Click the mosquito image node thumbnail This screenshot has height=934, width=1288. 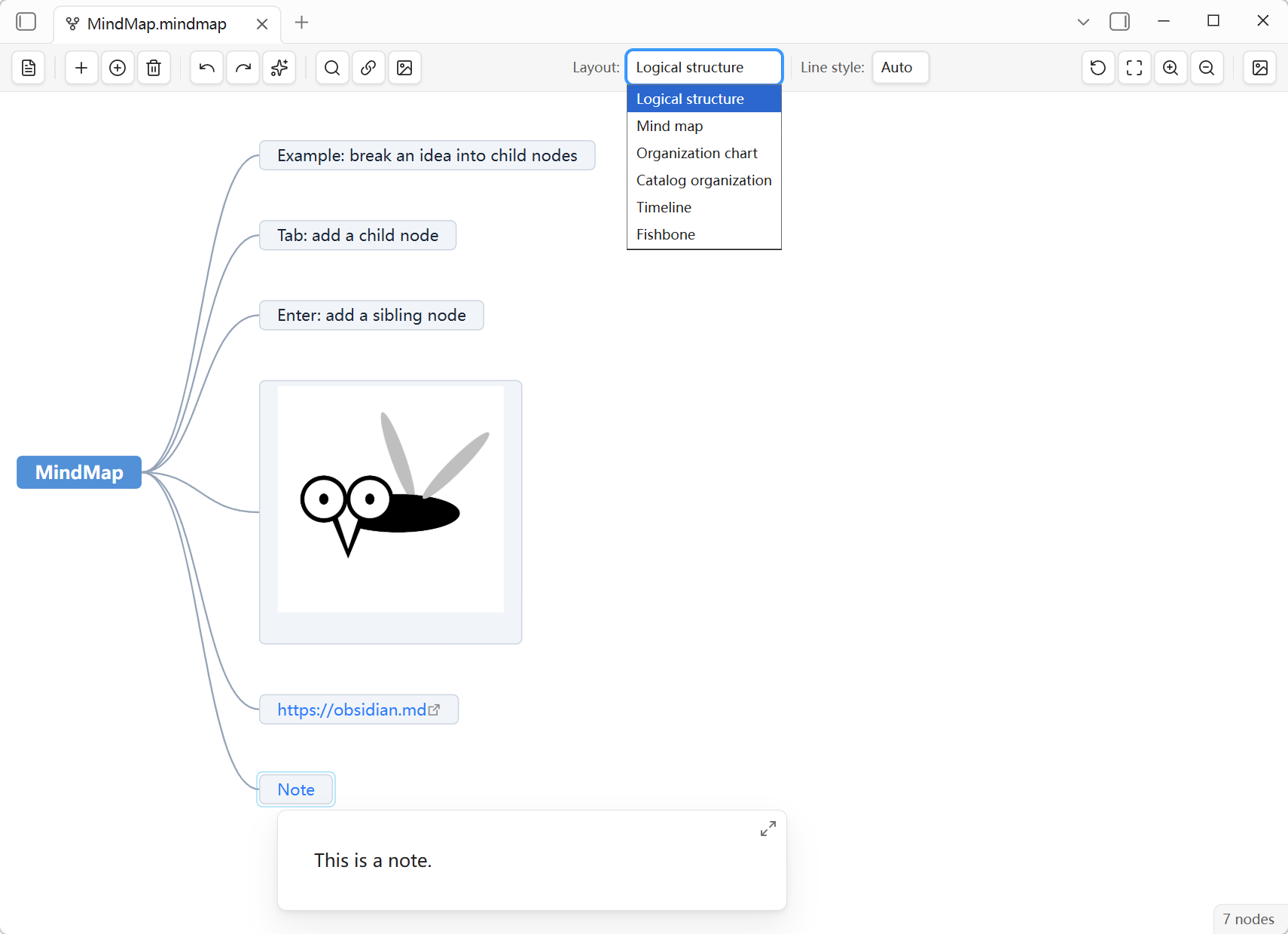click(x=391, y=499)
